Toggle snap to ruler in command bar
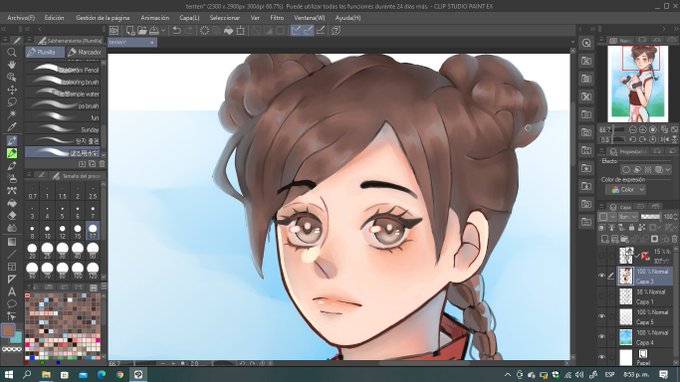 296,30
